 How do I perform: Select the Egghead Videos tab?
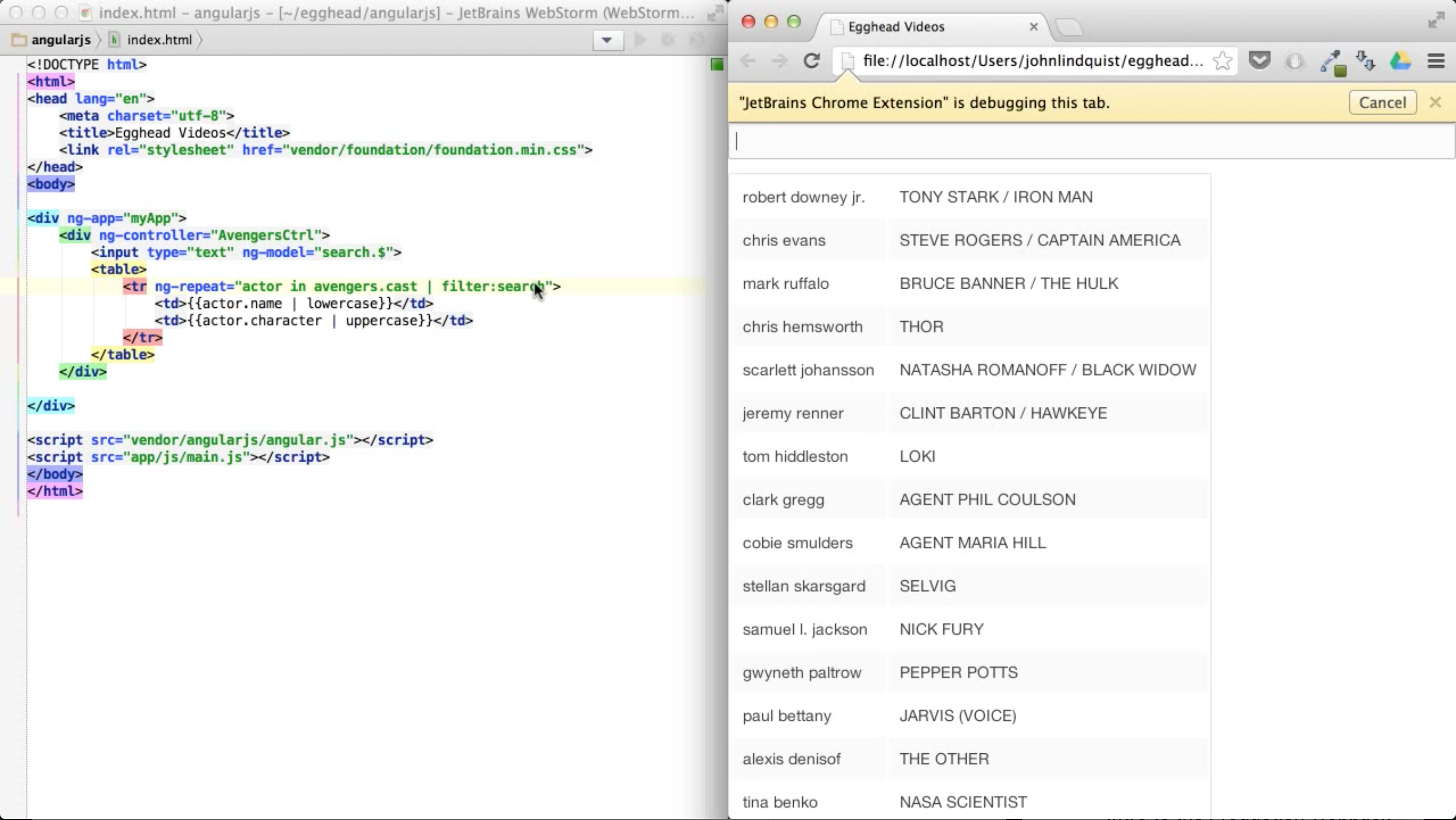896,27
